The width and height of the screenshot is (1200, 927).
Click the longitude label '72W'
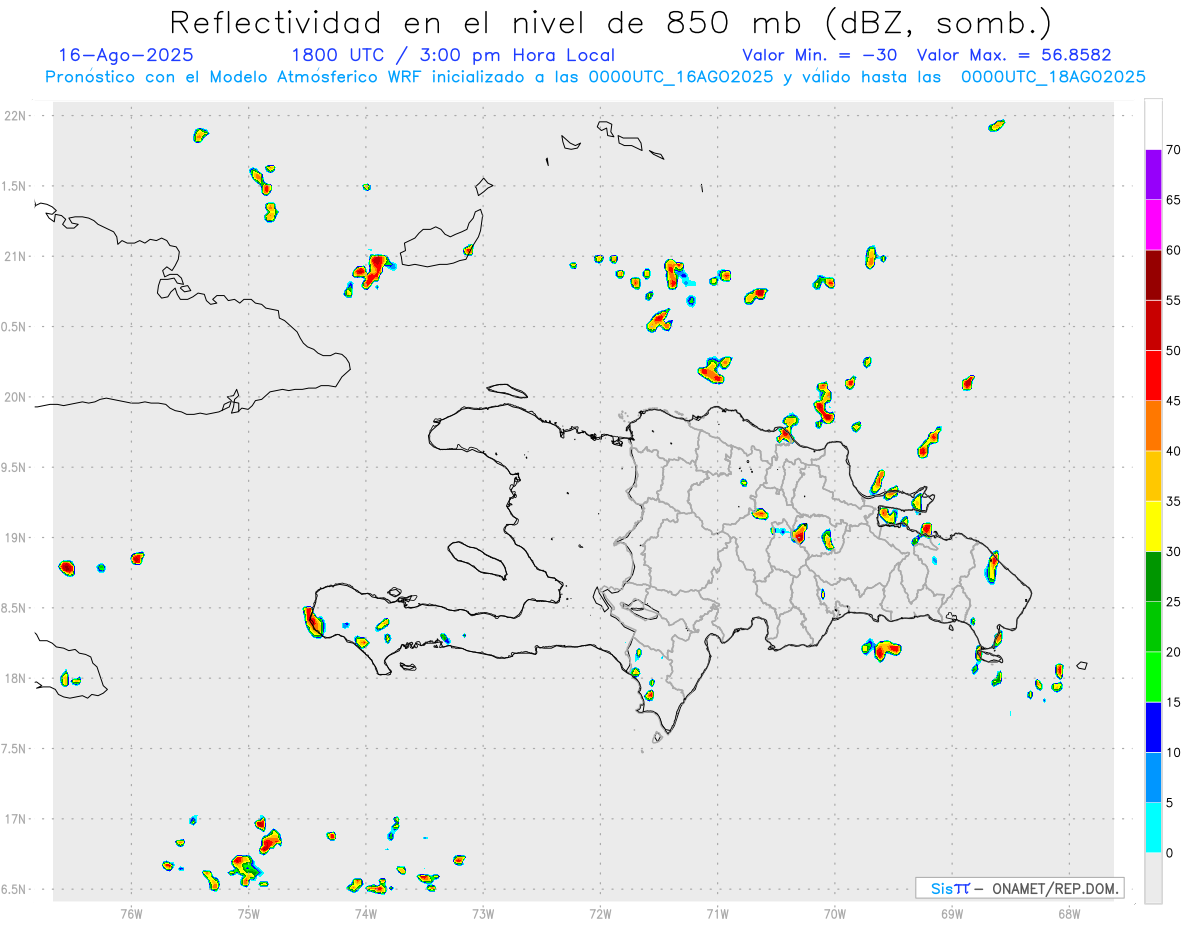click(600, 912)
